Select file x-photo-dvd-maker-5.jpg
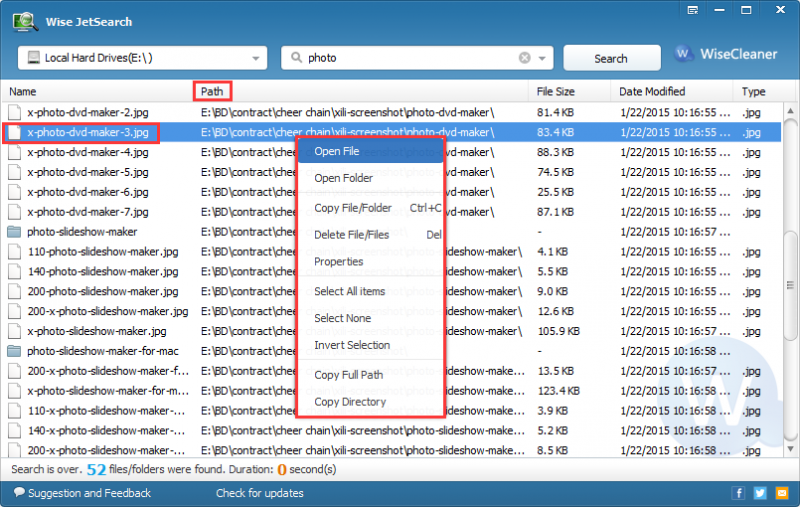The width and height of the screenshot is (800, 507). (88, 172)
